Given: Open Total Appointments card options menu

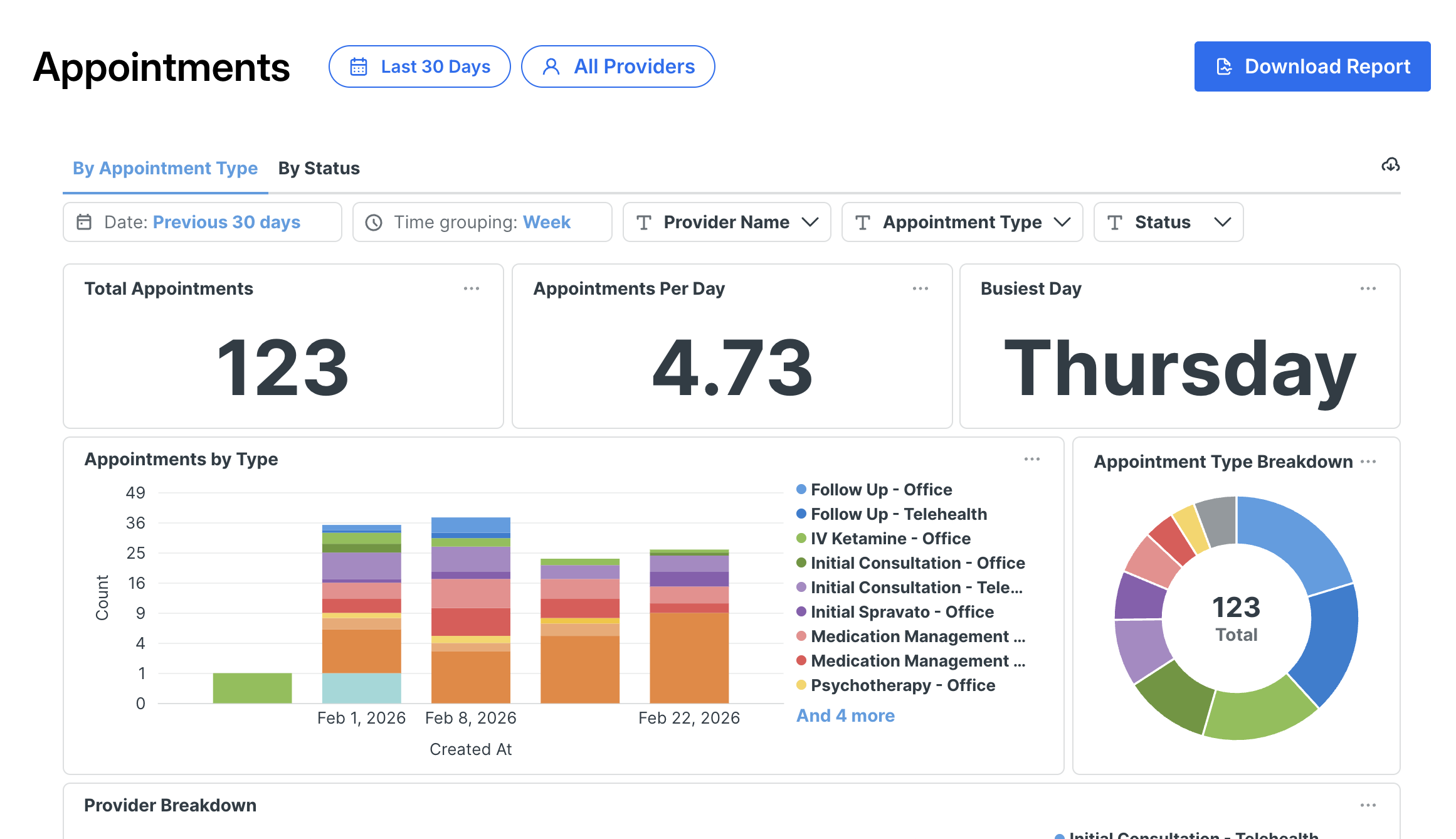Looking at the screenshot, I should (472, 288).
